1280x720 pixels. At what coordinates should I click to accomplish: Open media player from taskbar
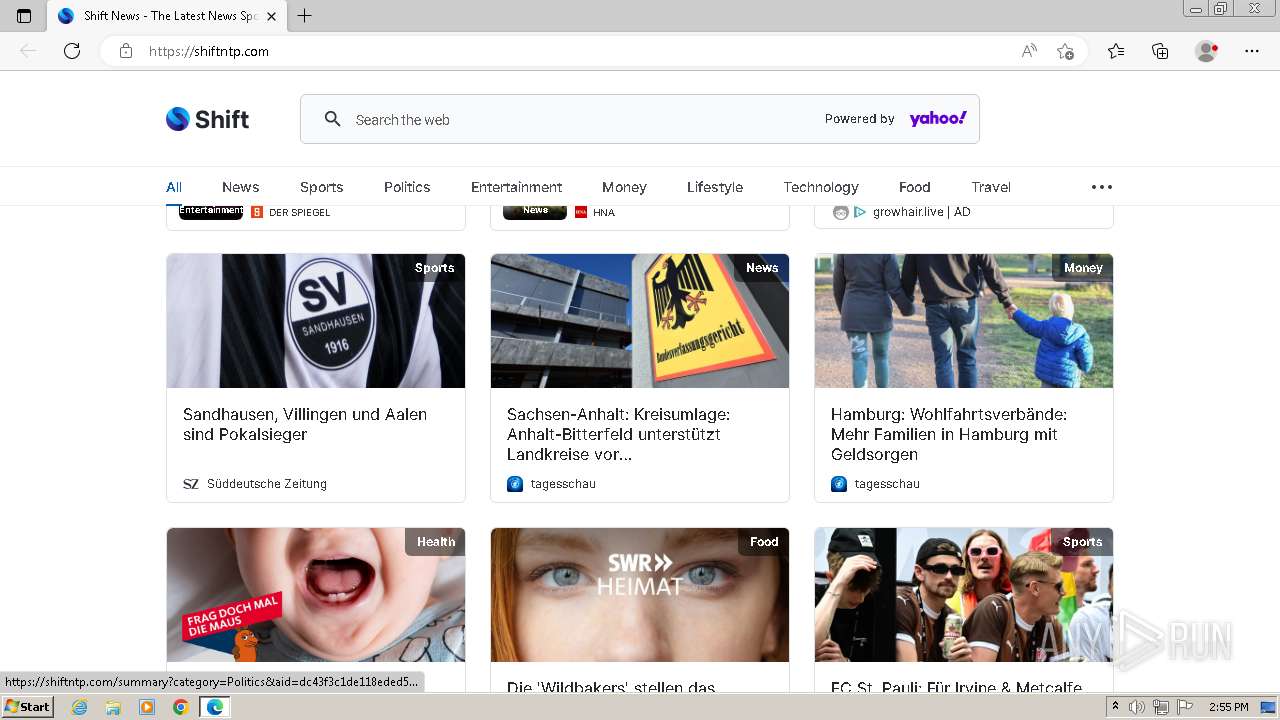(x=147, y=707)
